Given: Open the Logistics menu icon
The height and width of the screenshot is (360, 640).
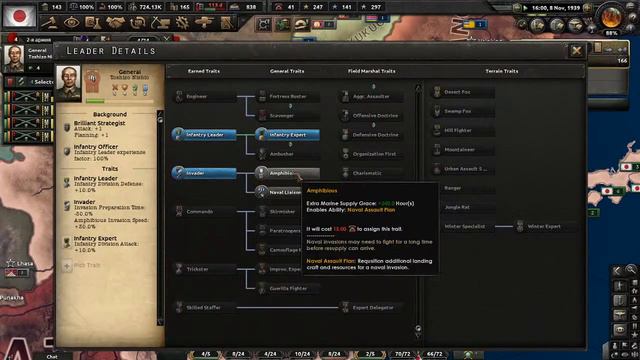Looking at the screenshot, I should click(x=226, y=23).
